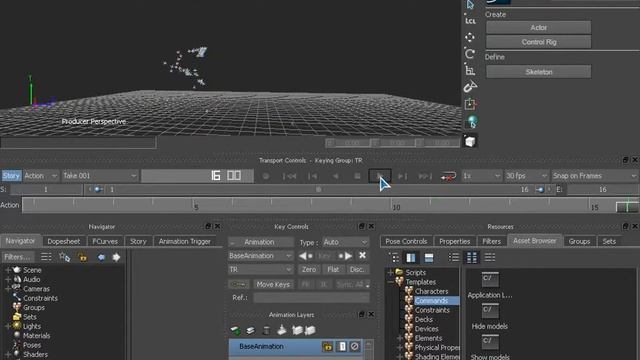Expand the Scripts folder in Asset Browser

coord(390,272)
